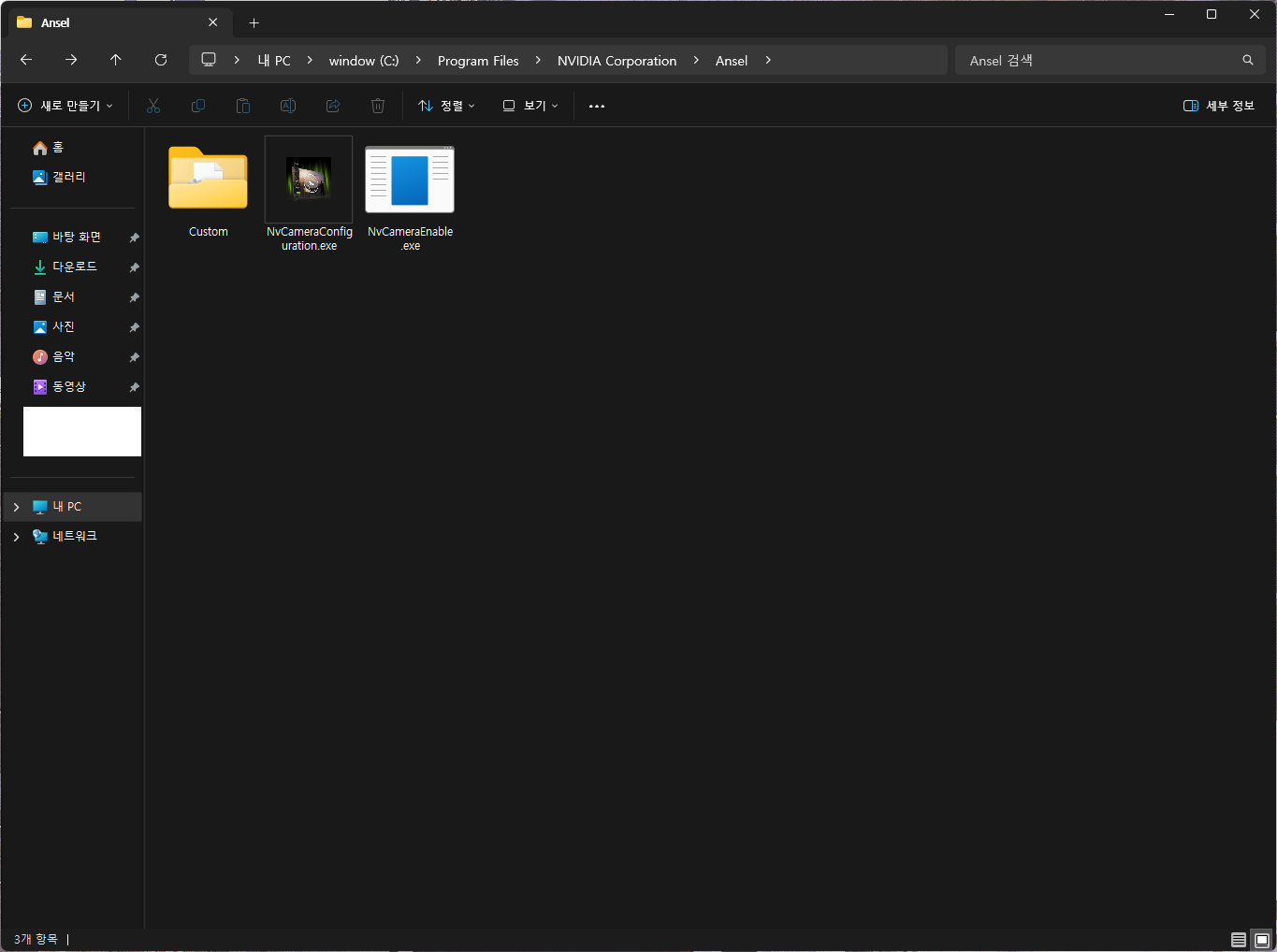Image resolution: width=1277 pixels, height=952 pixels.
Task: Click the Paste clipboard icon
Action: 243,106
